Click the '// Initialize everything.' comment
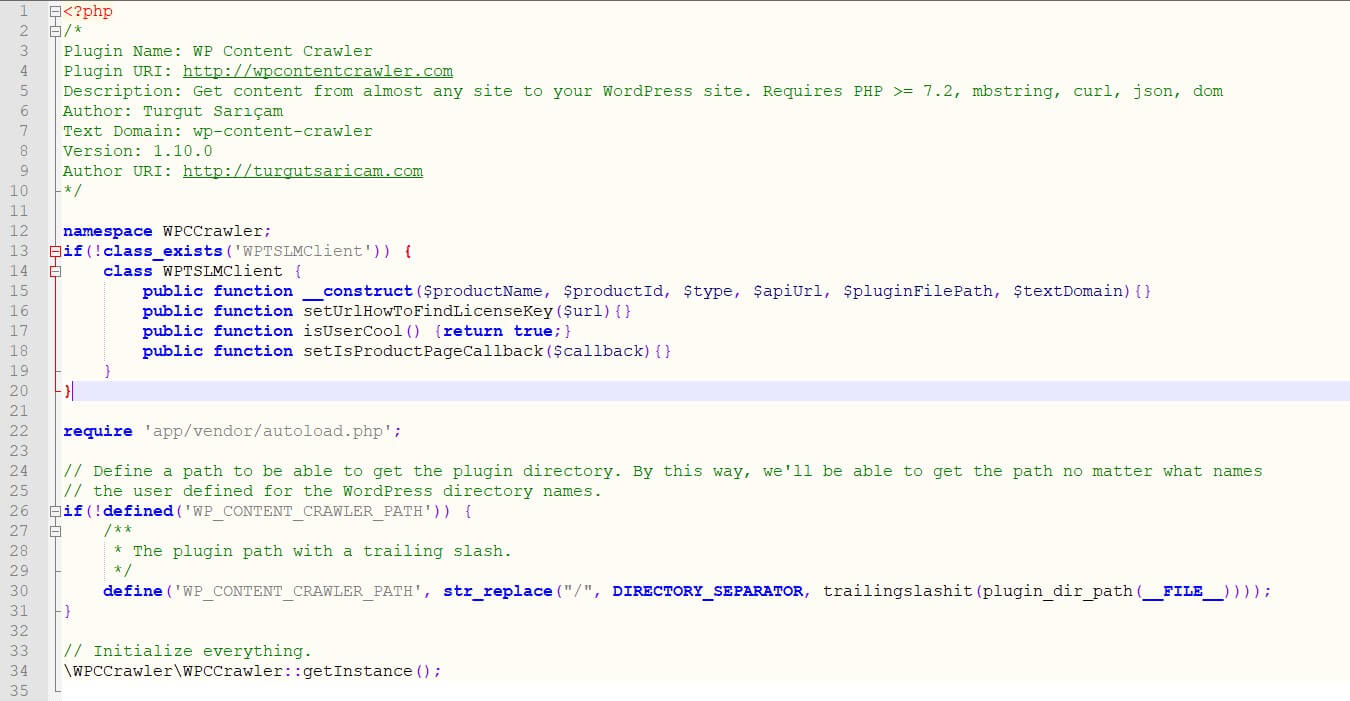This screenshot has height=701, width=1350. point(188,651)
